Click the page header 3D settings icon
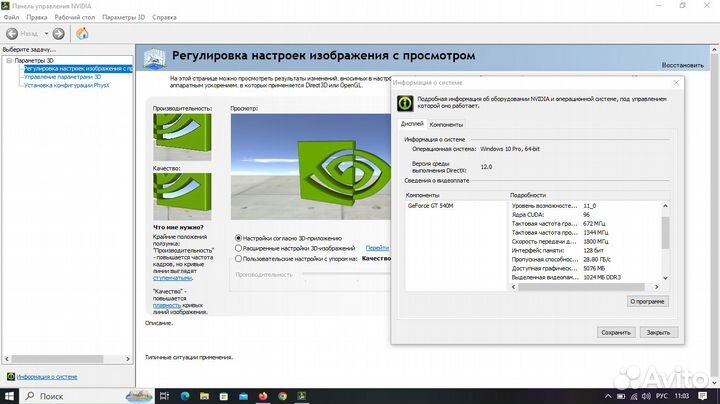The height and width of the screenshot is (404, 720). [154, 59]
